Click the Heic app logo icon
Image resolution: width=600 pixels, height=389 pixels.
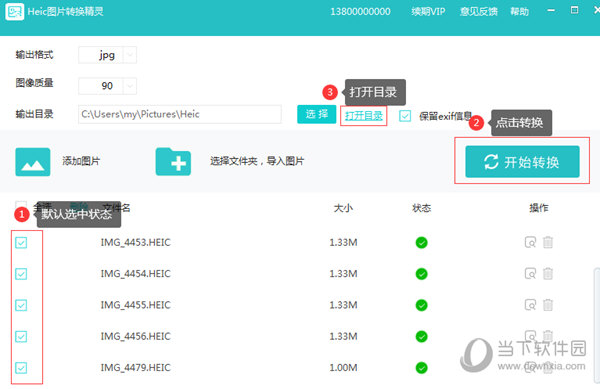[x=15, y=11]
